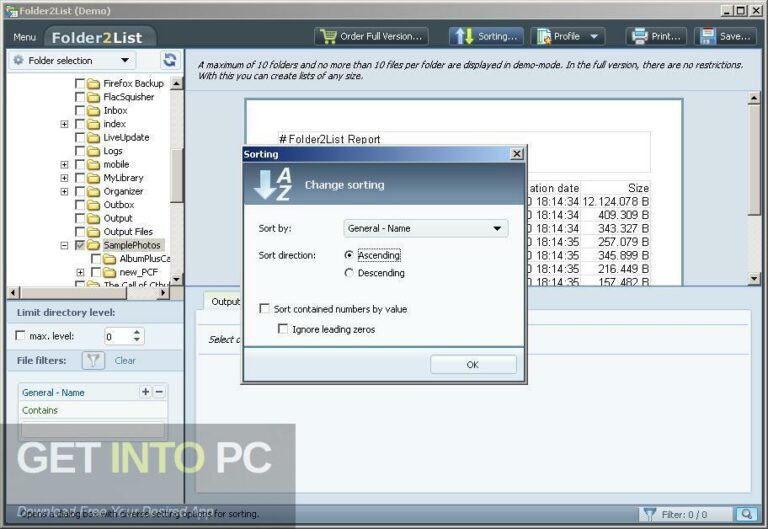Open the file filter funnel icon
Viewport: 768px width, 529px height.
[93, 361]
